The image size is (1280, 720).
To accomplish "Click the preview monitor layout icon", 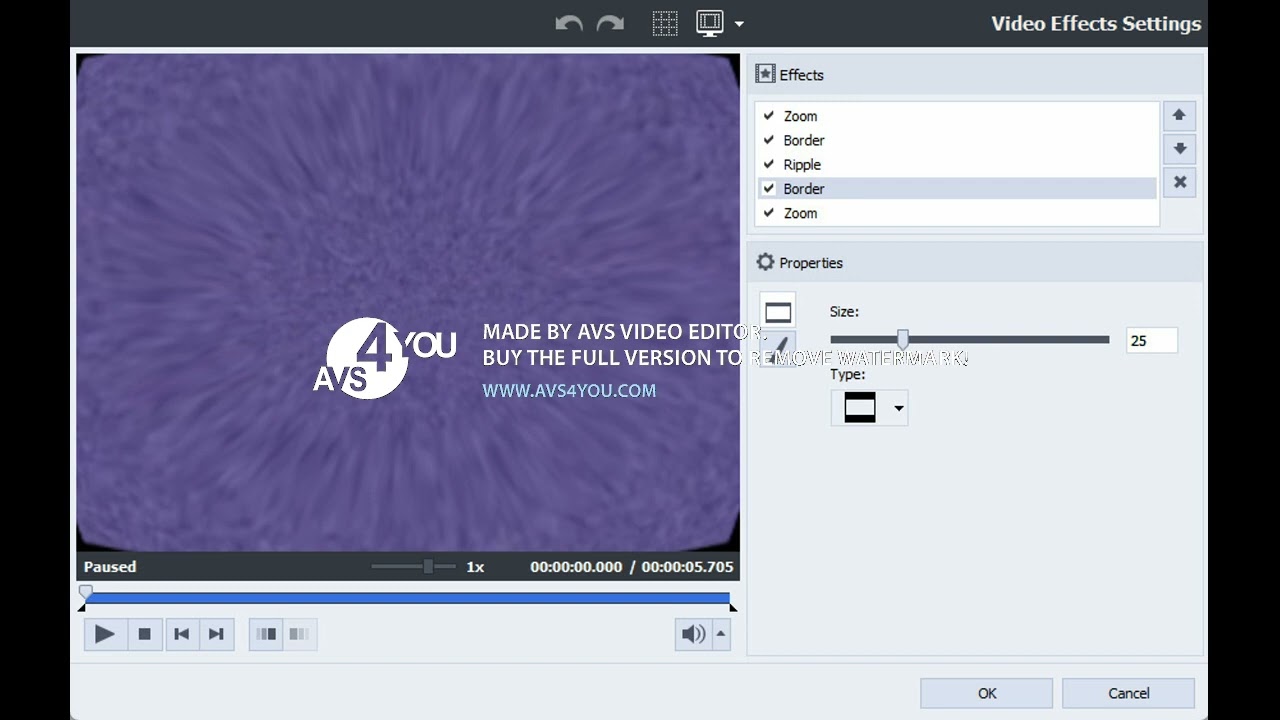I will point(709,23).
